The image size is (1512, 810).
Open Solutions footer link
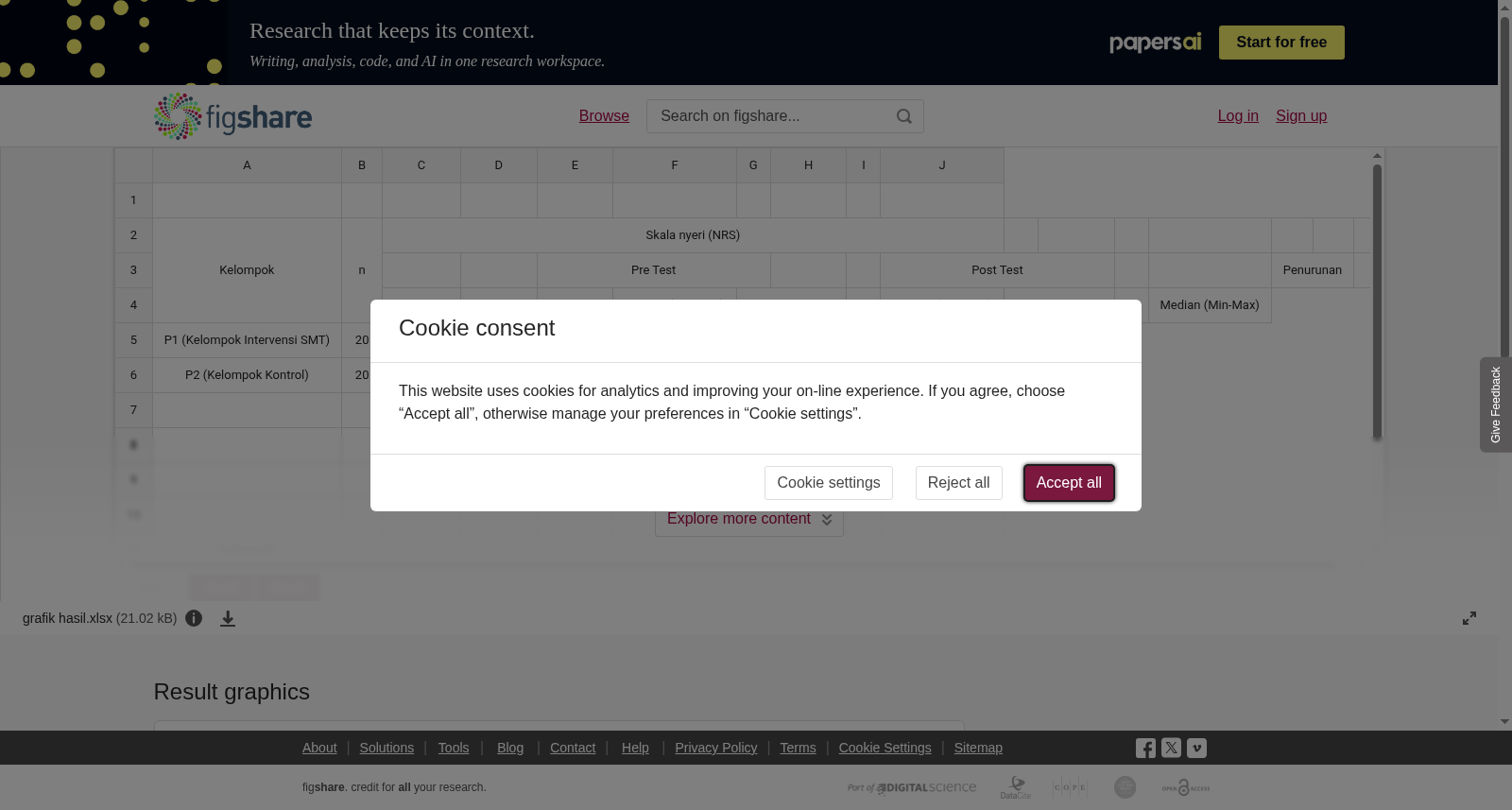coord(387,748)
